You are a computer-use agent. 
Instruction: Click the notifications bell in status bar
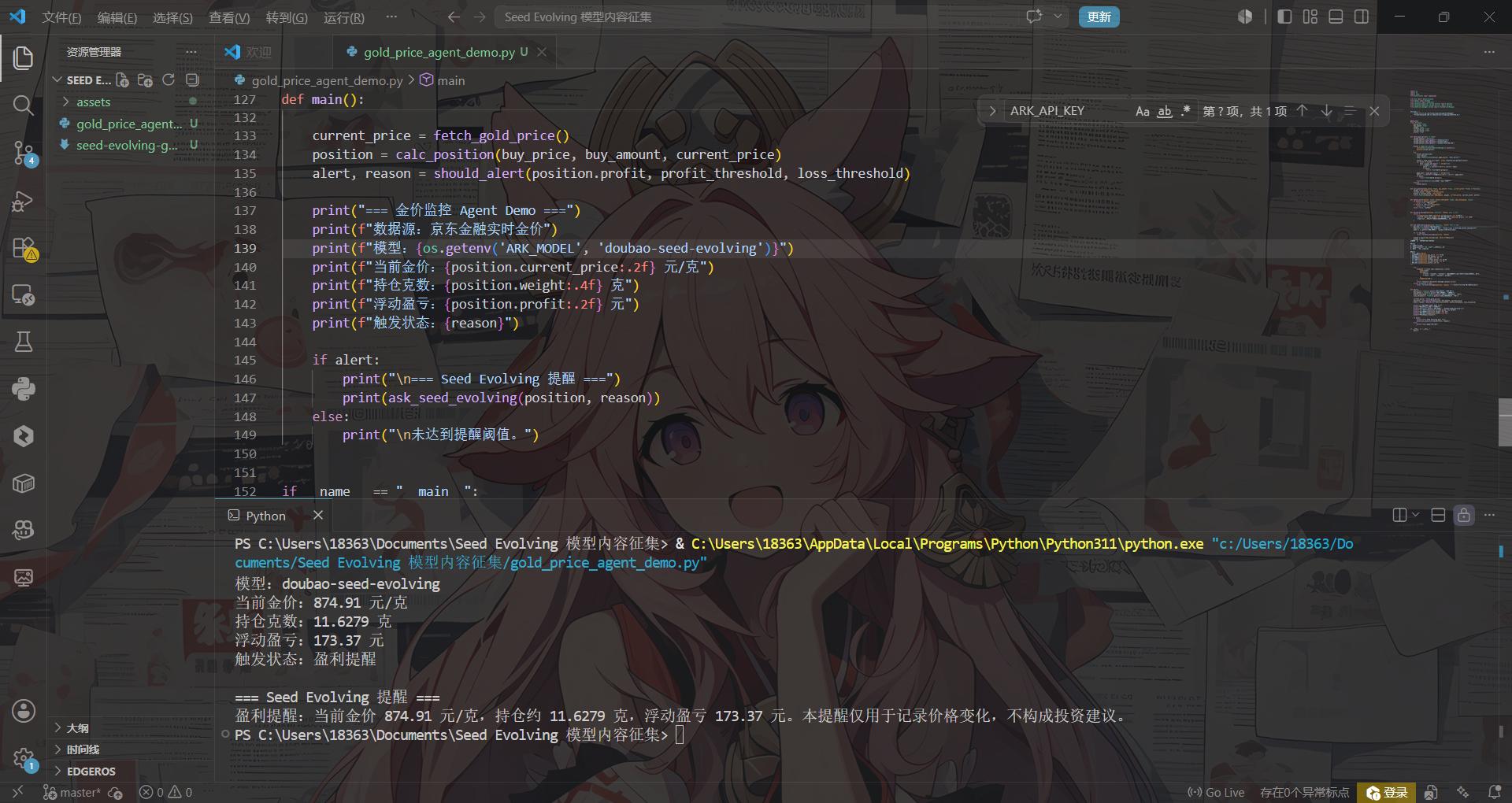coord(1494,792)
